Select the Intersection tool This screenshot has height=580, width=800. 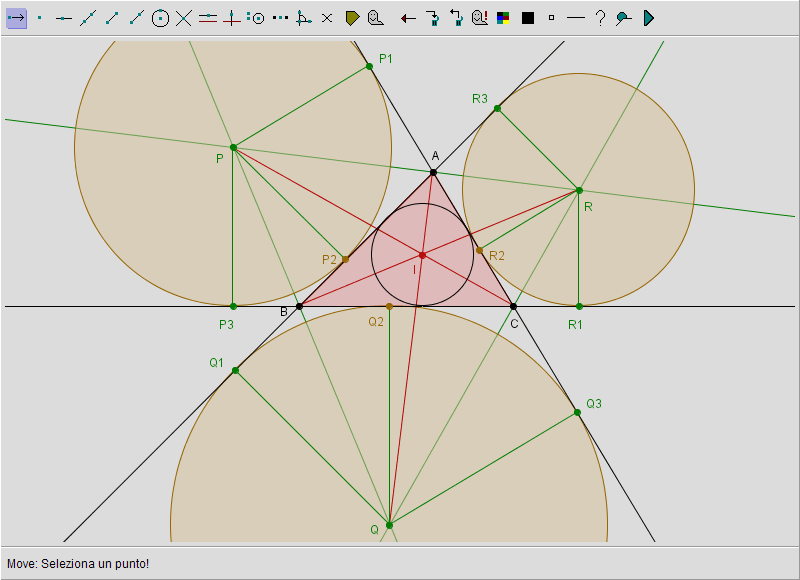[184, 18]
